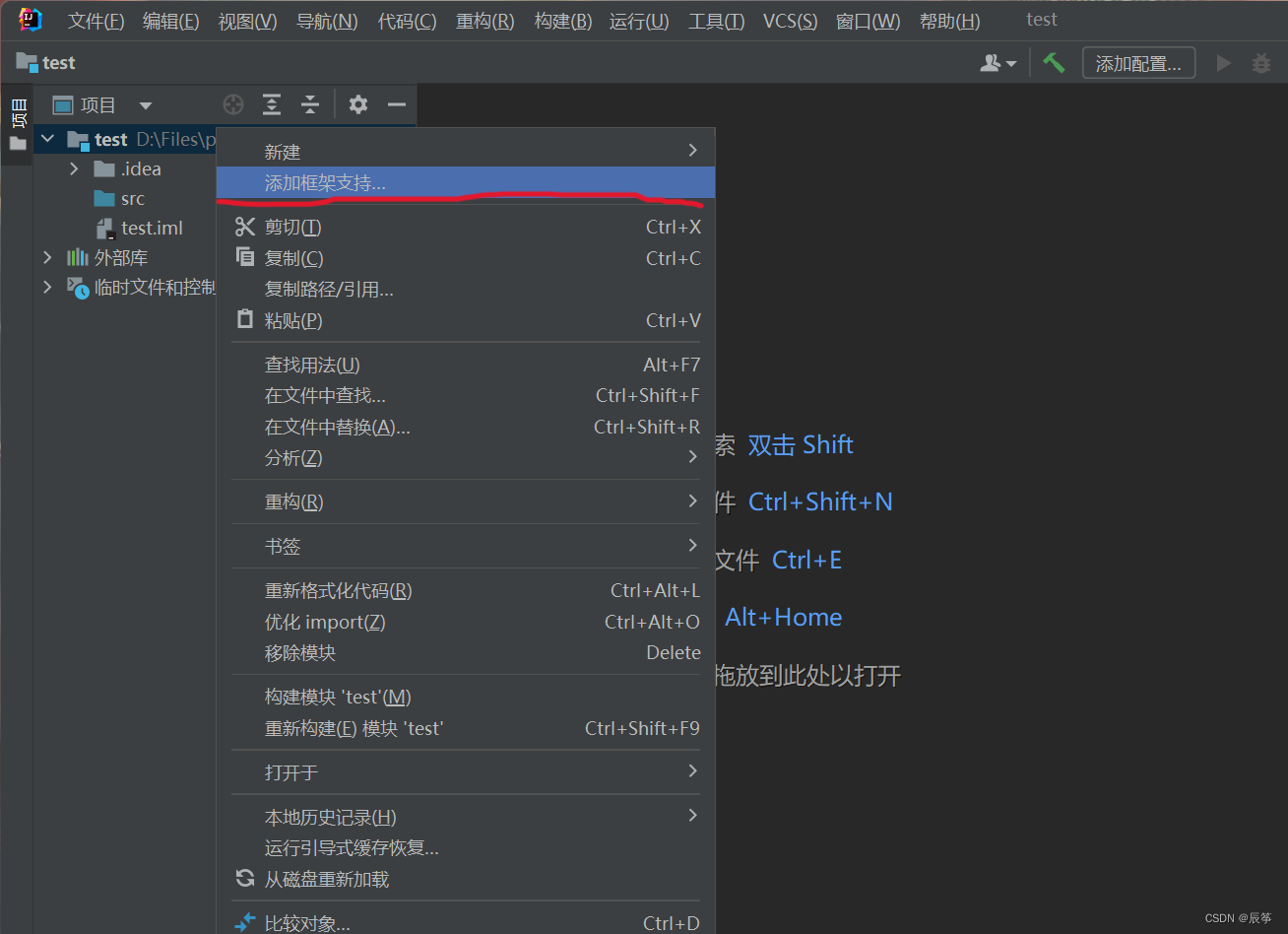Open the 运行(U) menu

638,21
